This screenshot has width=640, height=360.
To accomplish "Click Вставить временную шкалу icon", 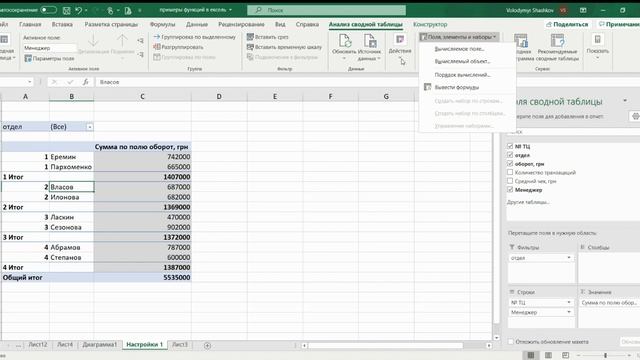I will pos(250,47).
